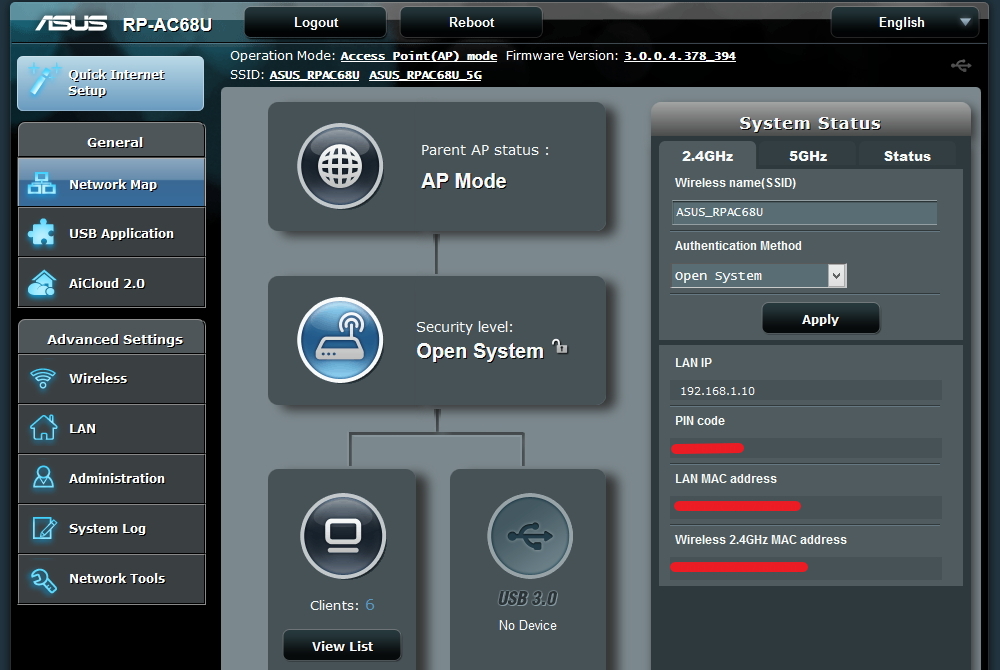This screenshot has height=670, width=1000.
Task: Switch to the 5GHz tab
Action: 808,156
